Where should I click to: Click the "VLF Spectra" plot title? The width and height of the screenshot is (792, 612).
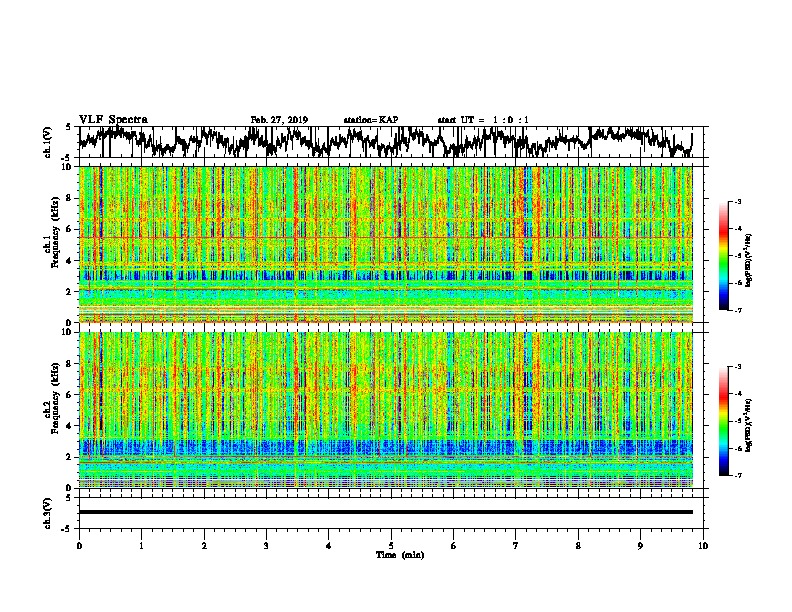pos(113,119)
